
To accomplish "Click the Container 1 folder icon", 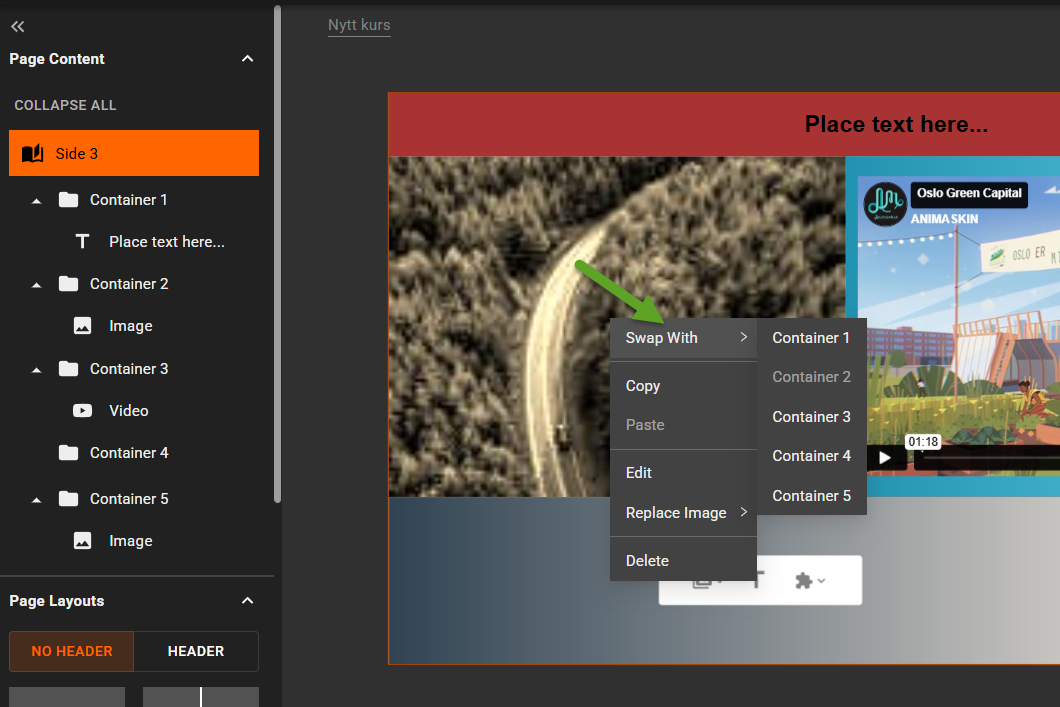I will 68,200.
